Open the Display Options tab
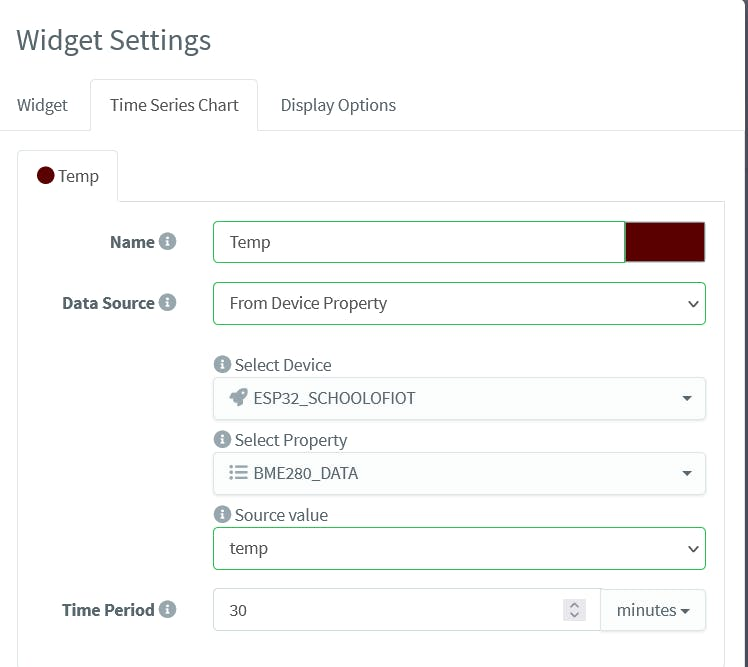748x667 pixels. coord(338,105)
